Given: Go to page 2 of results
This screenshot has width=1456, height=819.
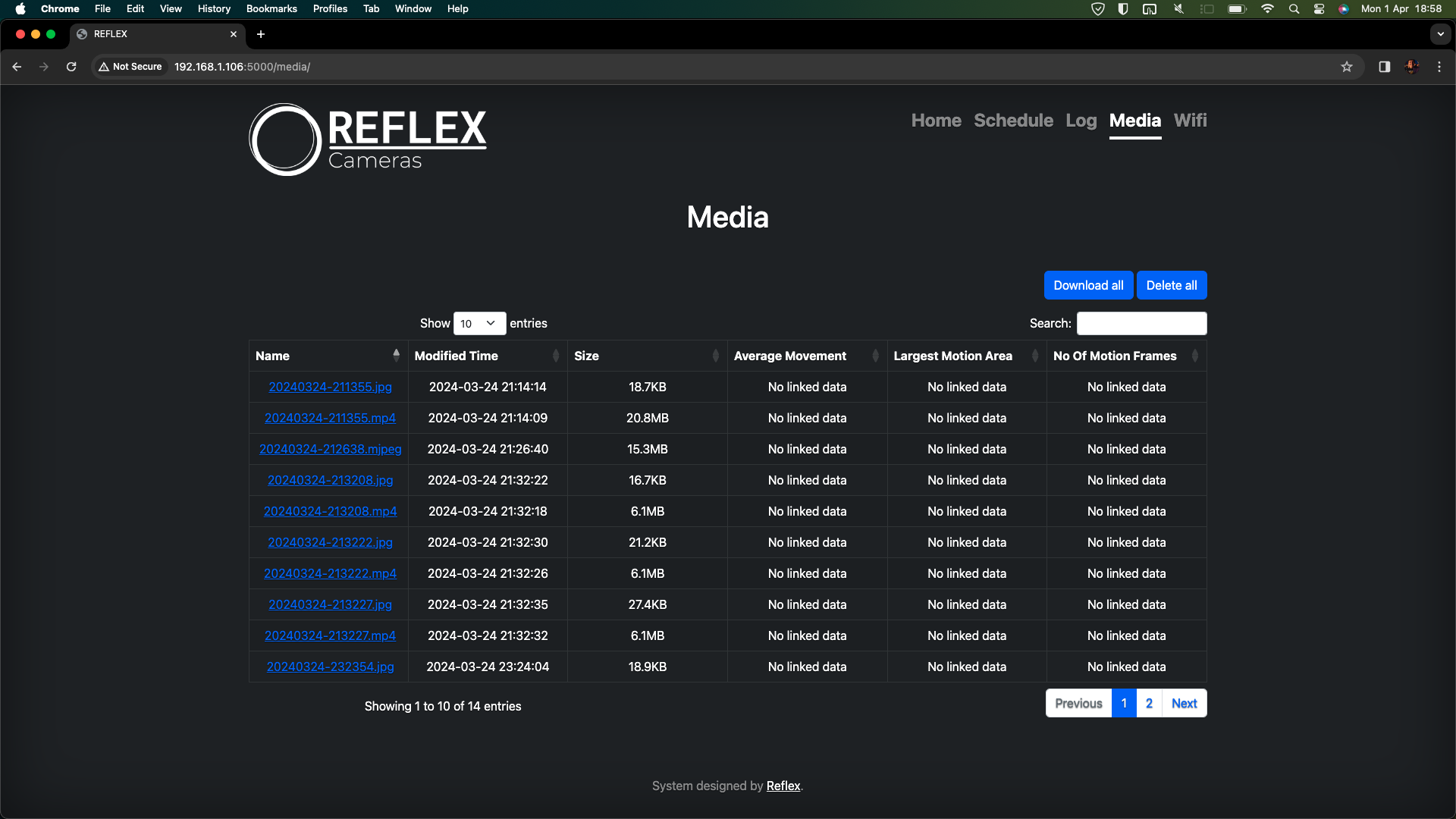Looking at the screenshot, I should (x=1149, y=703).
